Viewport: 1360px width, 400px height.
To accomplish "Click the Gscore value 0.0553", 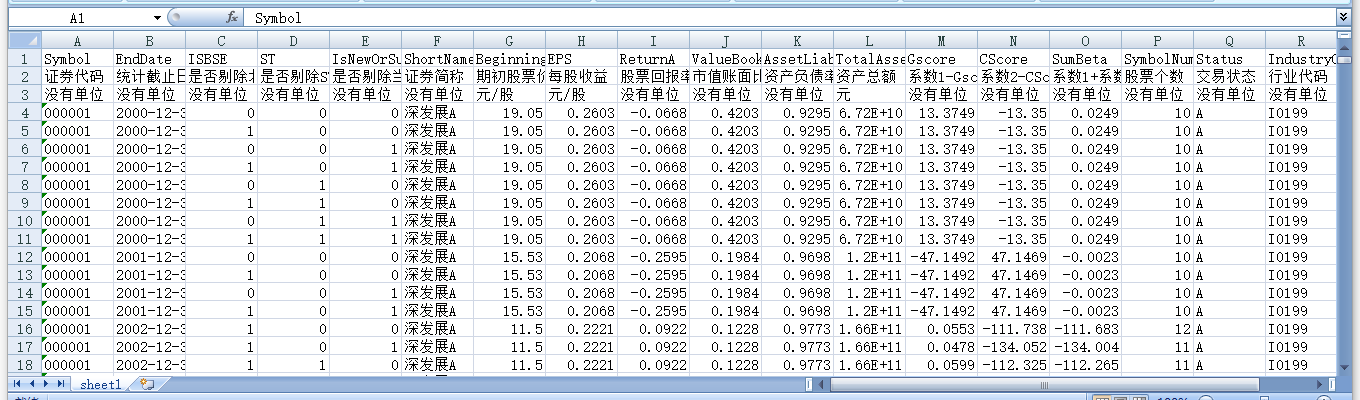I will tap(941, 329).
